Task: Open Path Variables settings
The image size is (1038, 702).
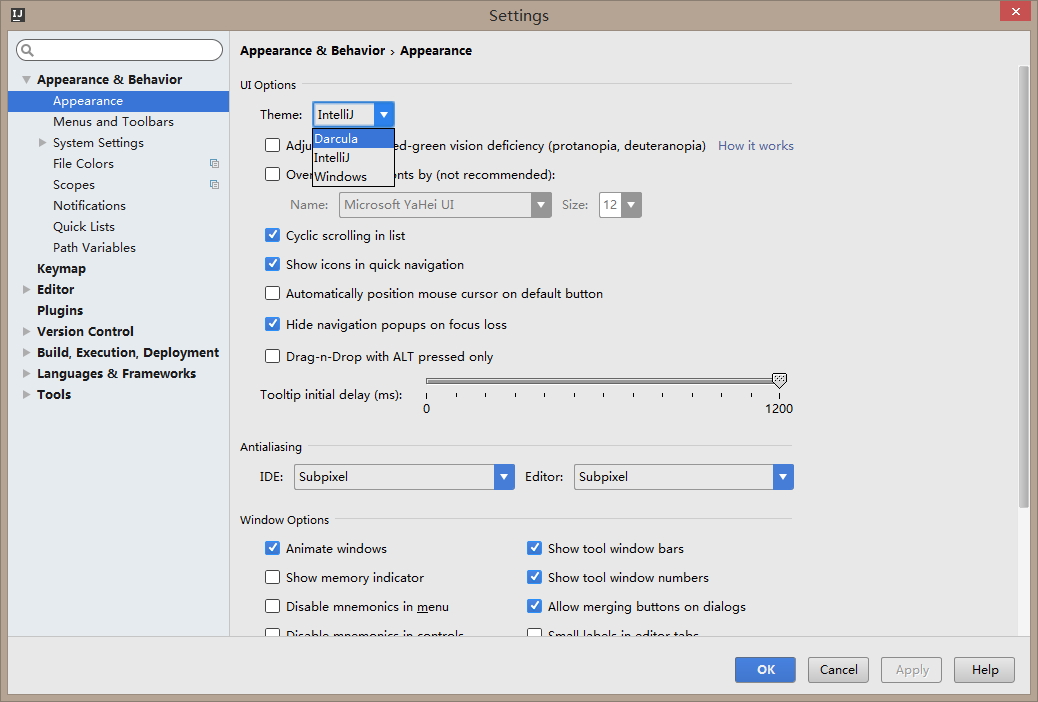Action: pos(95,248)
